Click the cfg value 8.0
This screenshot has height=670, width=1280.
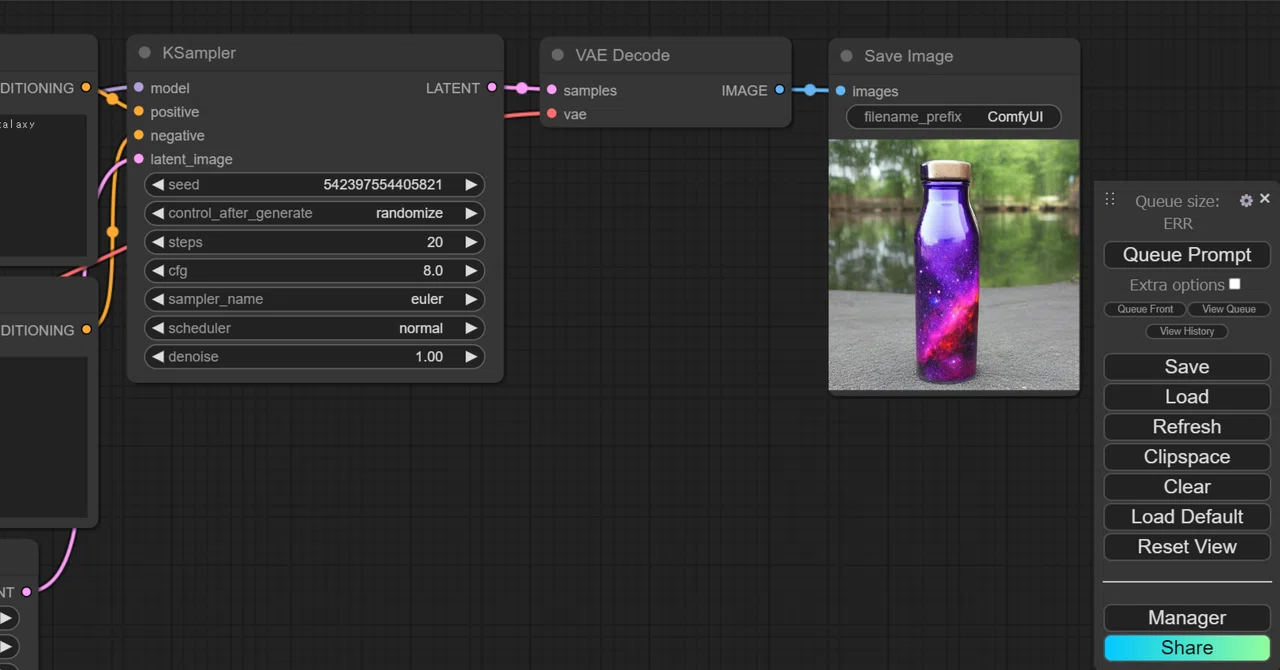(433, 271)
